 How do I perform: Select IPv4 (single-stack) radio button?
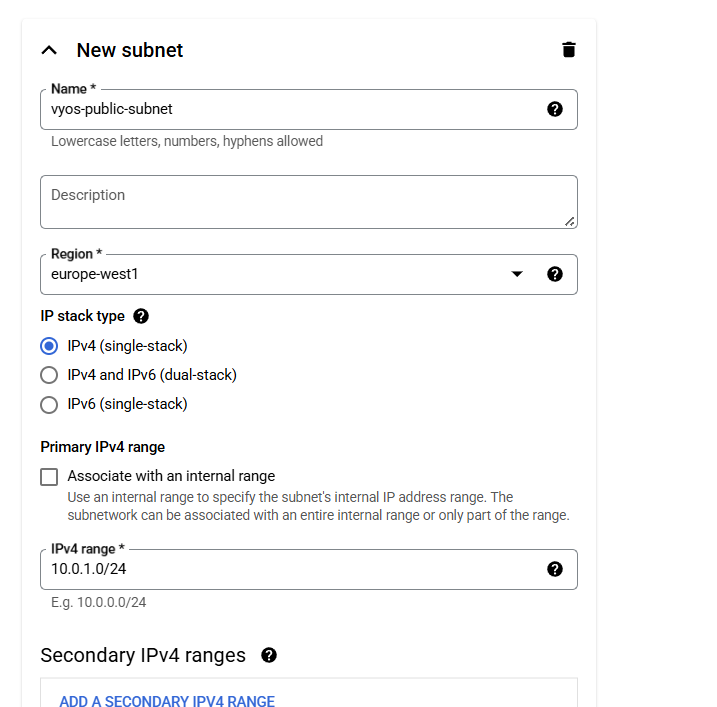49,346
